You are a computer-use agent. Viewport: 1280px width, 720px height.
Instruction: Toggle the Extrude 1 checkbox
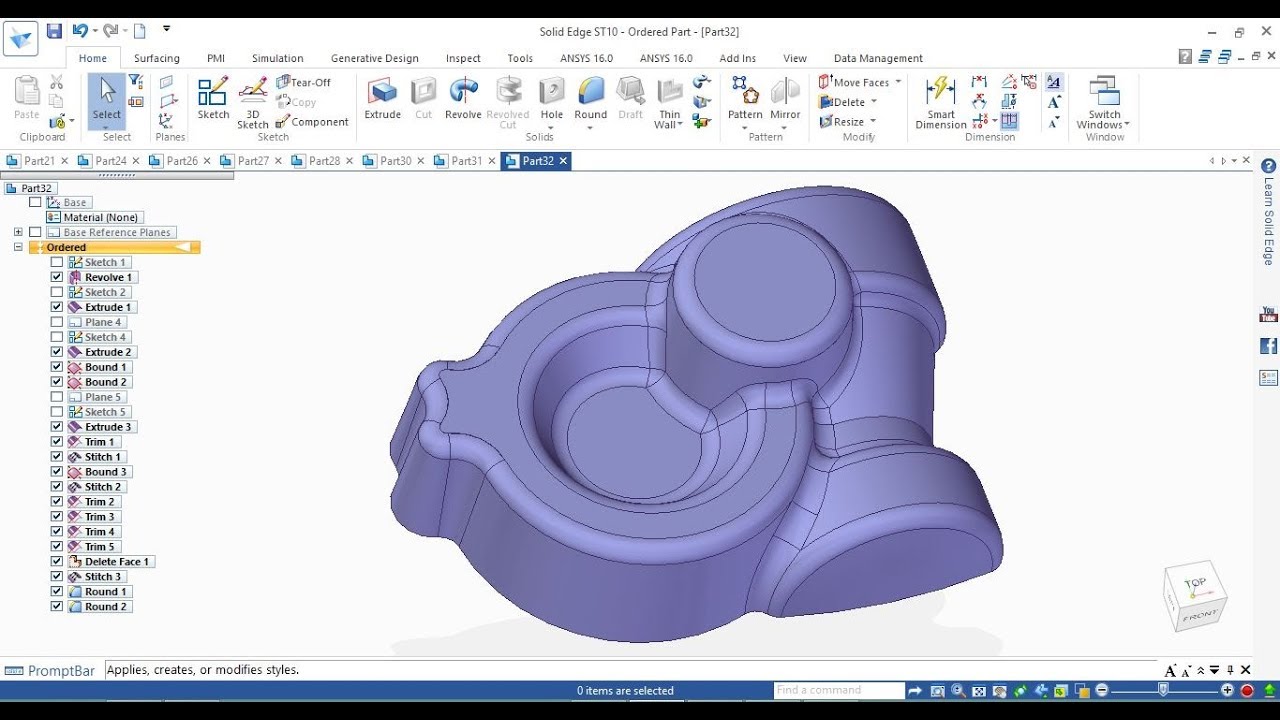click(57, 307)
